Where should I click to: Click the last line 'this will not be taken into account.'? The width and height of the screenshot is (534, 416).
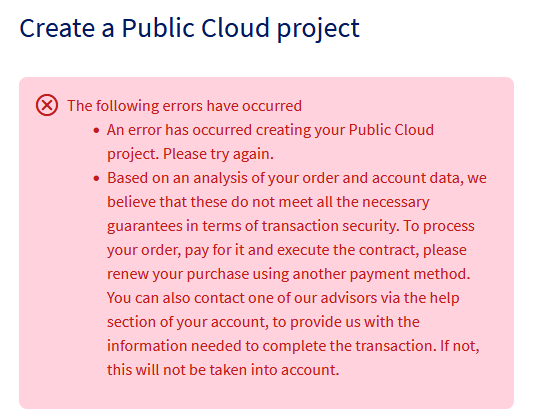point(223,370)
